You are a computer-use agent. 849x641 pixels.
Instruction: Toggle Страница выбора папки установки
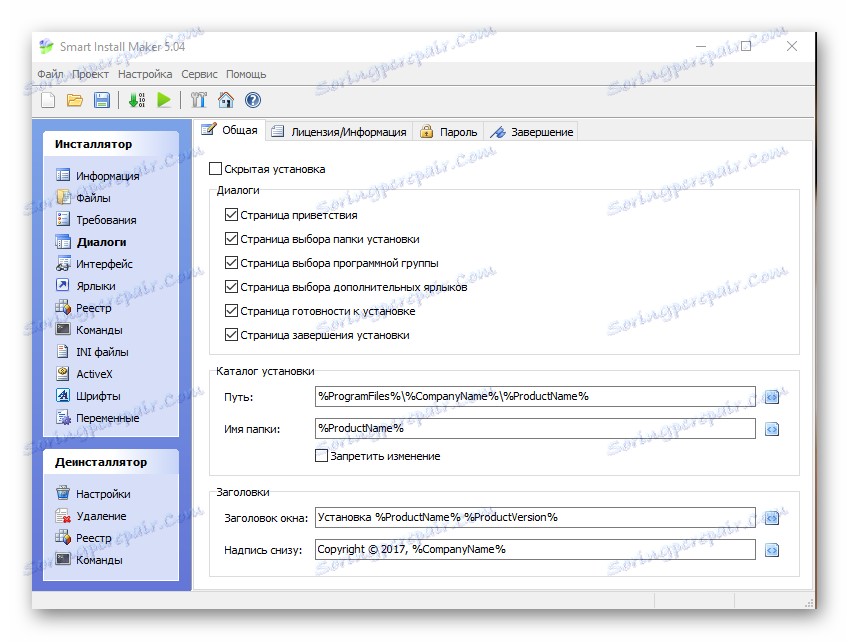[231, 239]
